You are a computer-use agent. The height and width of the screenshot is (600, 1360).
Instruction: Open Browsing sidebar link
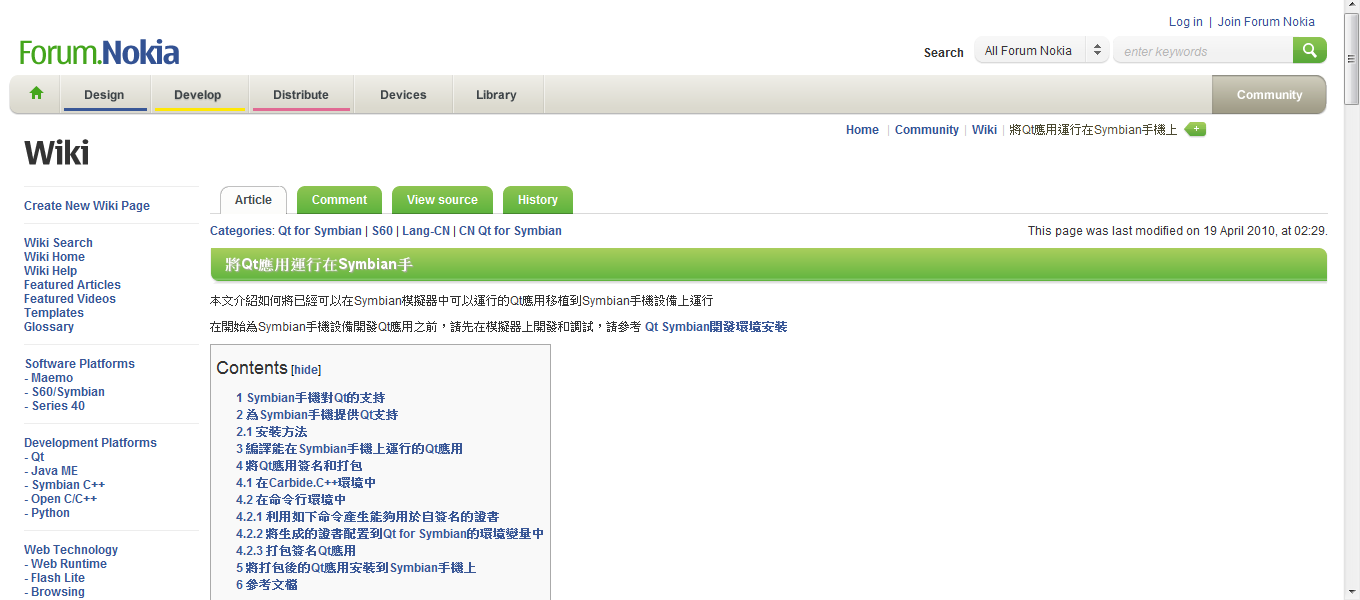58,592
